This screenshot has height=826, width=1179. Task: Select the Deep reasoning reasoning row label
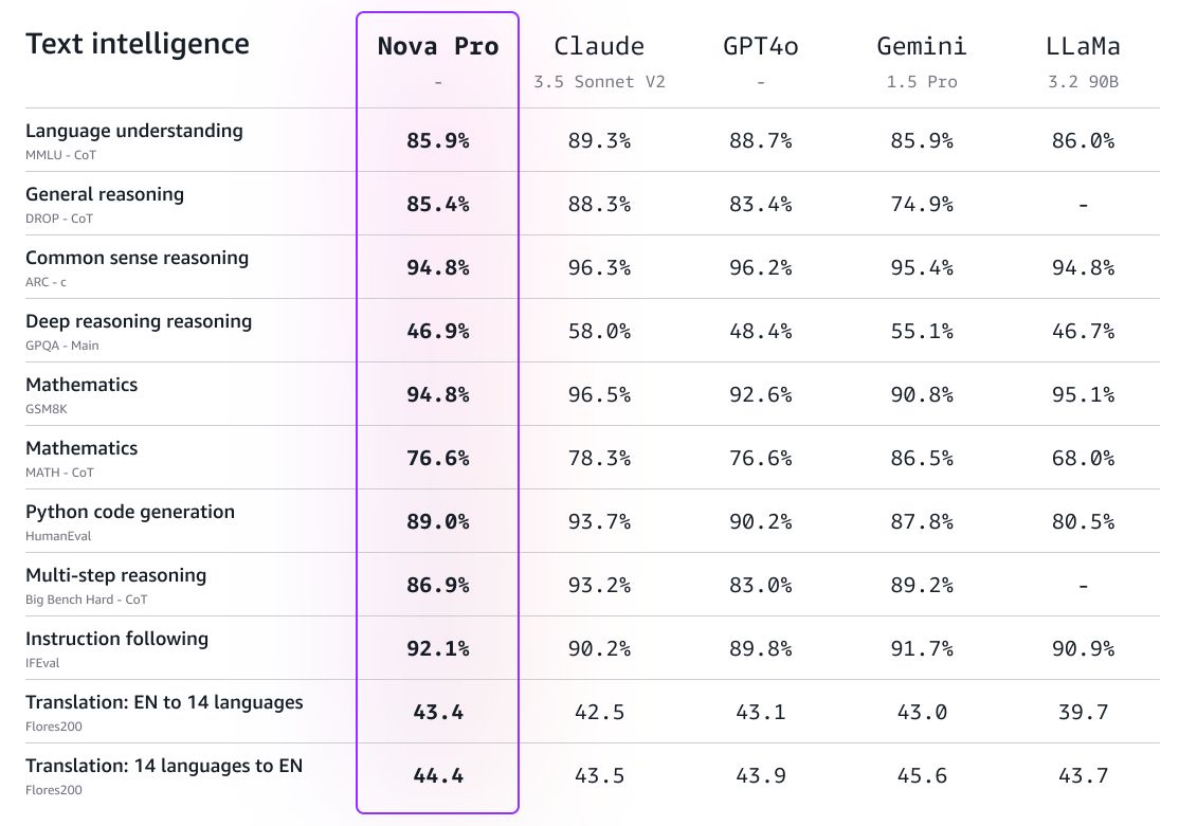tap(139, 321)
